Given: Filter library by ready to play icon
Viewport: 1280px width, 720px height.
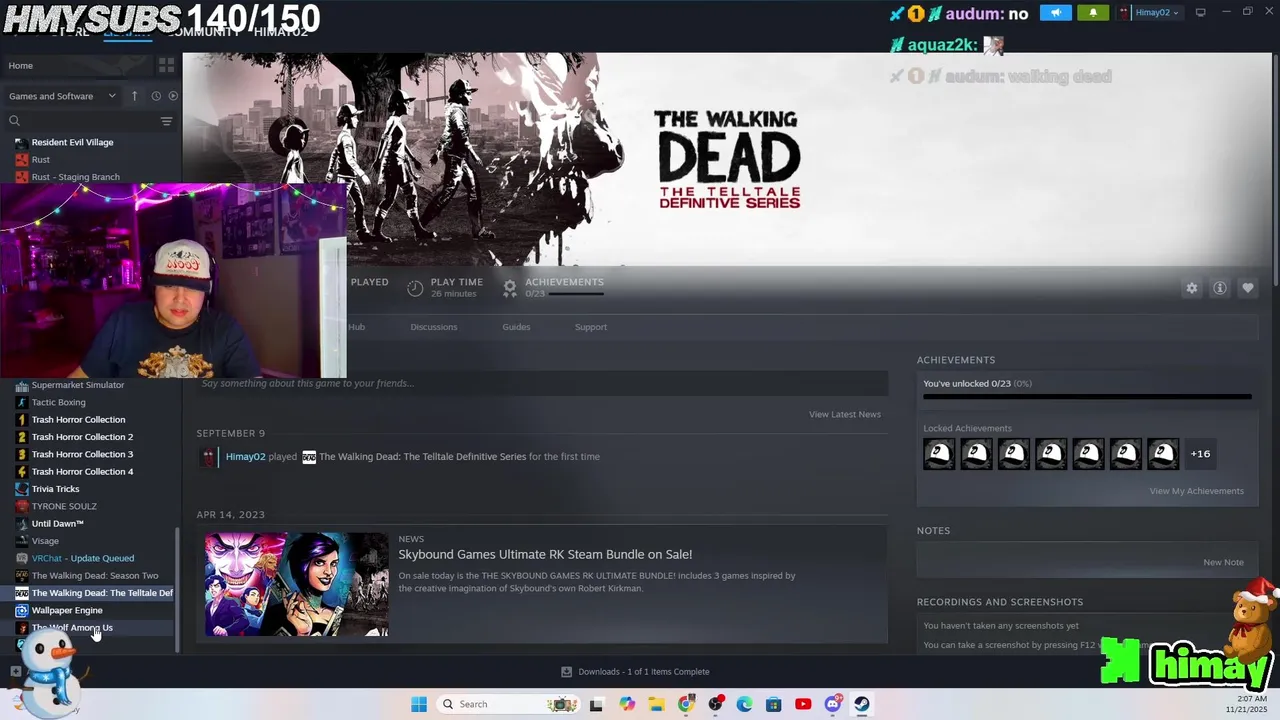Looking at the screenshot, I should [x=173, y=96].
